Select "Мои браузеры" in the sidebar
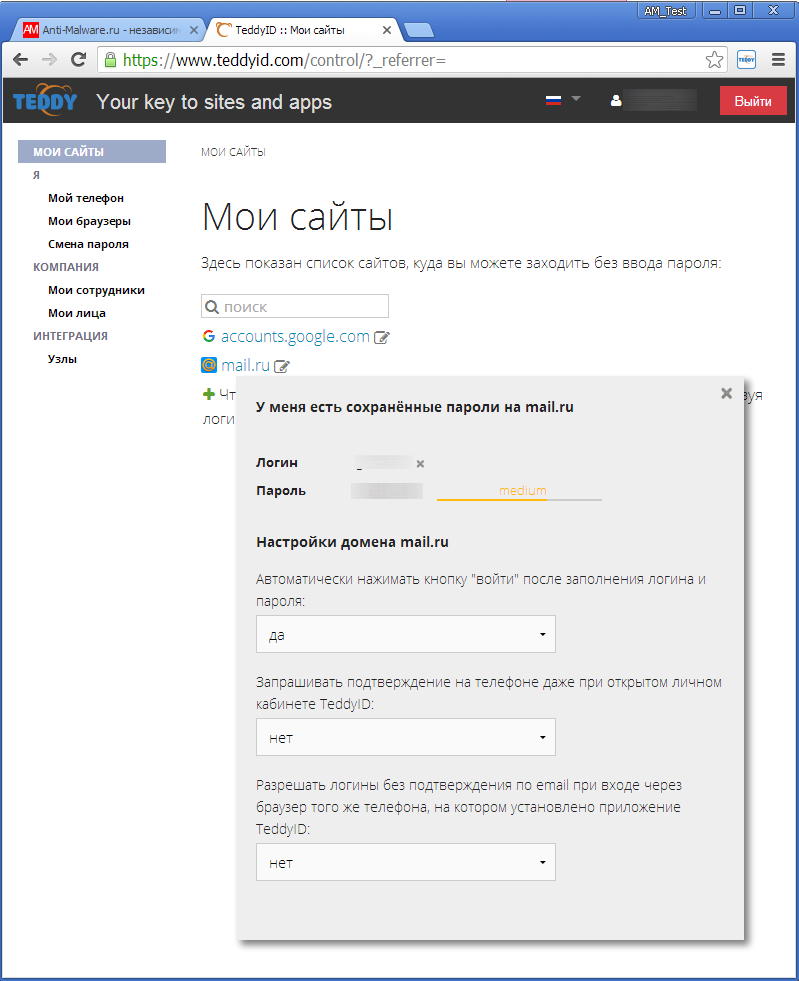This screenshot has height=981, width=799. tap(89, 221)
